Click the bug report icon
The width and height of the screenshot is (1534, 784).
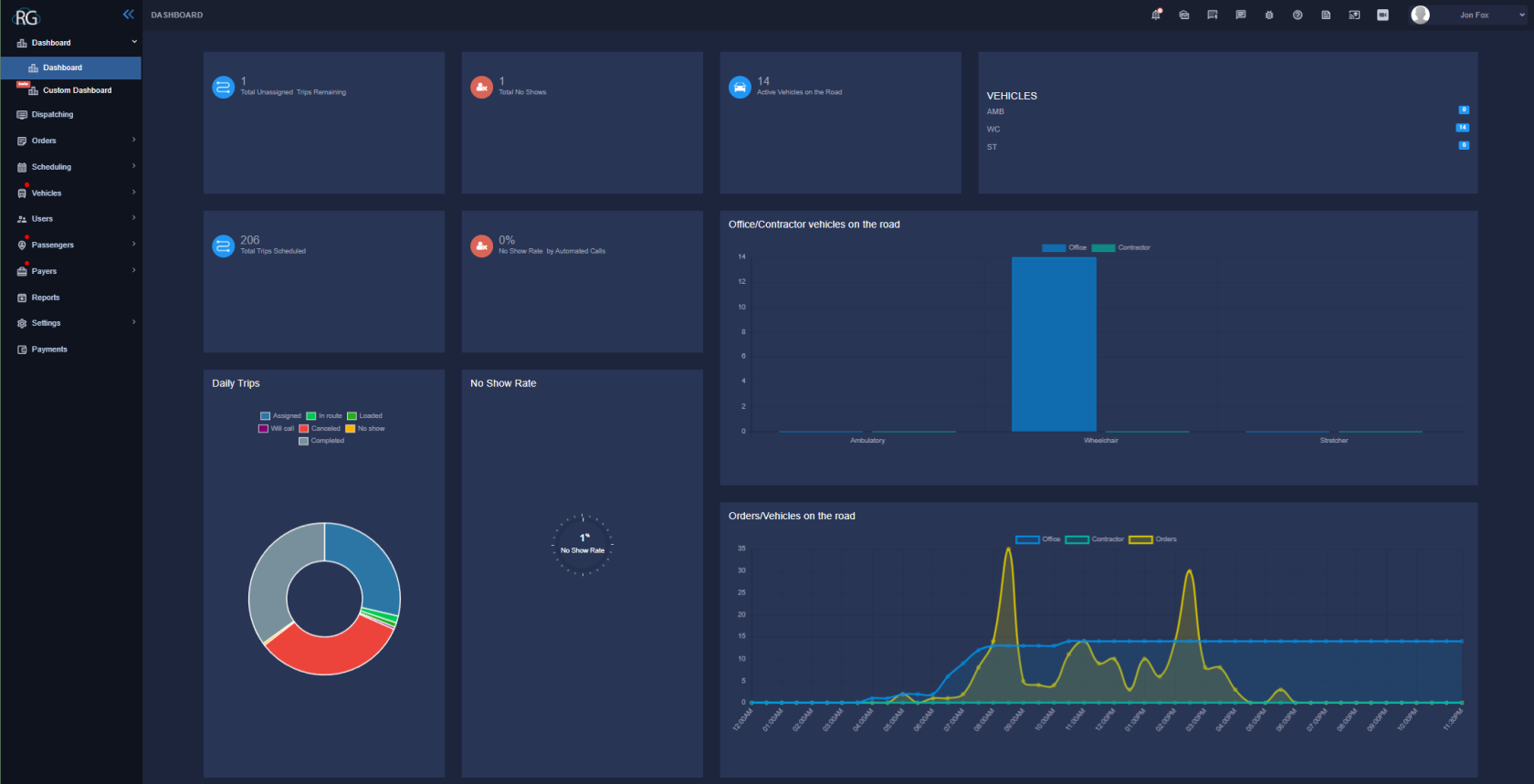click(1269, 15)
